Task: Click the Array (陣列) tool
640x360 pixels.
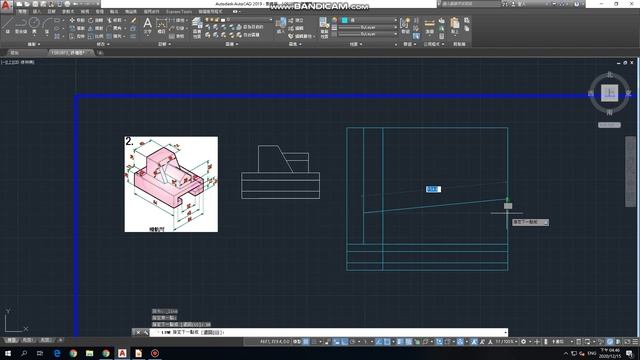Action: click(115, 36)
